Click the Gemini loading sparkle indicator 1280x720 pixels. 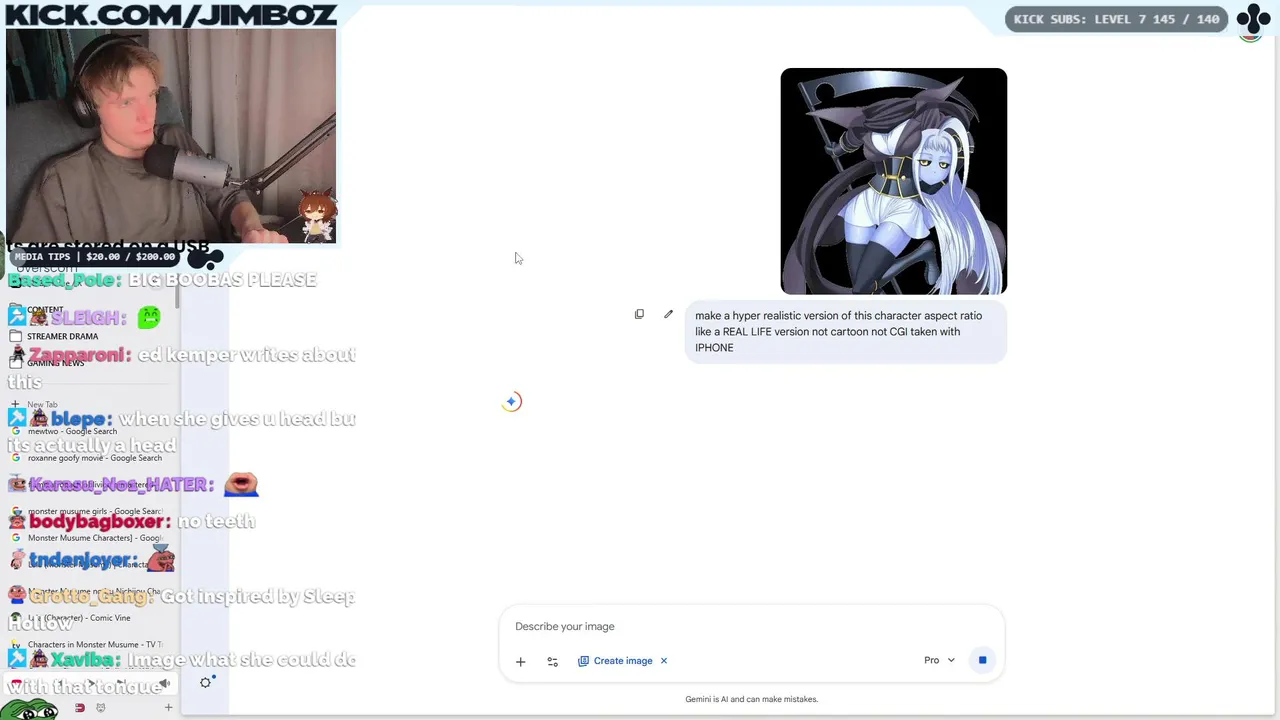pyautogui.click(x=511, y=401)
